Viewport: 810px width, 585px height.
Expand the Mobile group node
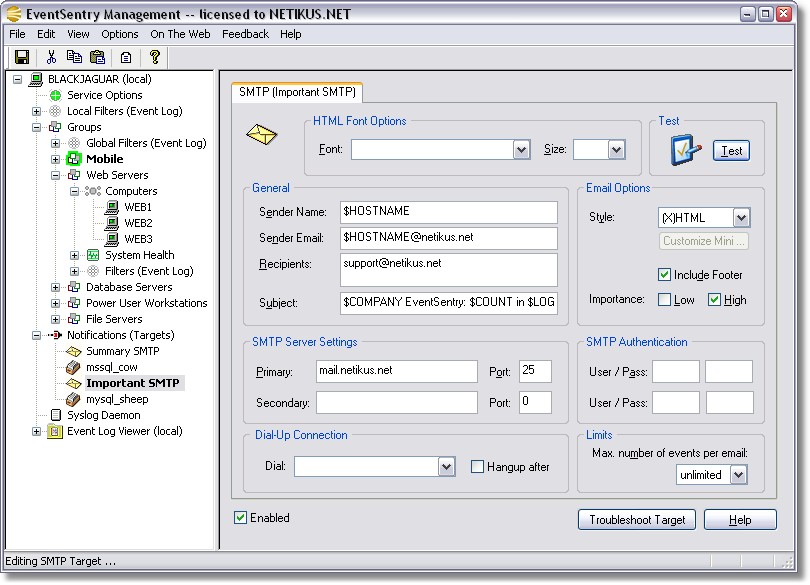pos(55,159)
